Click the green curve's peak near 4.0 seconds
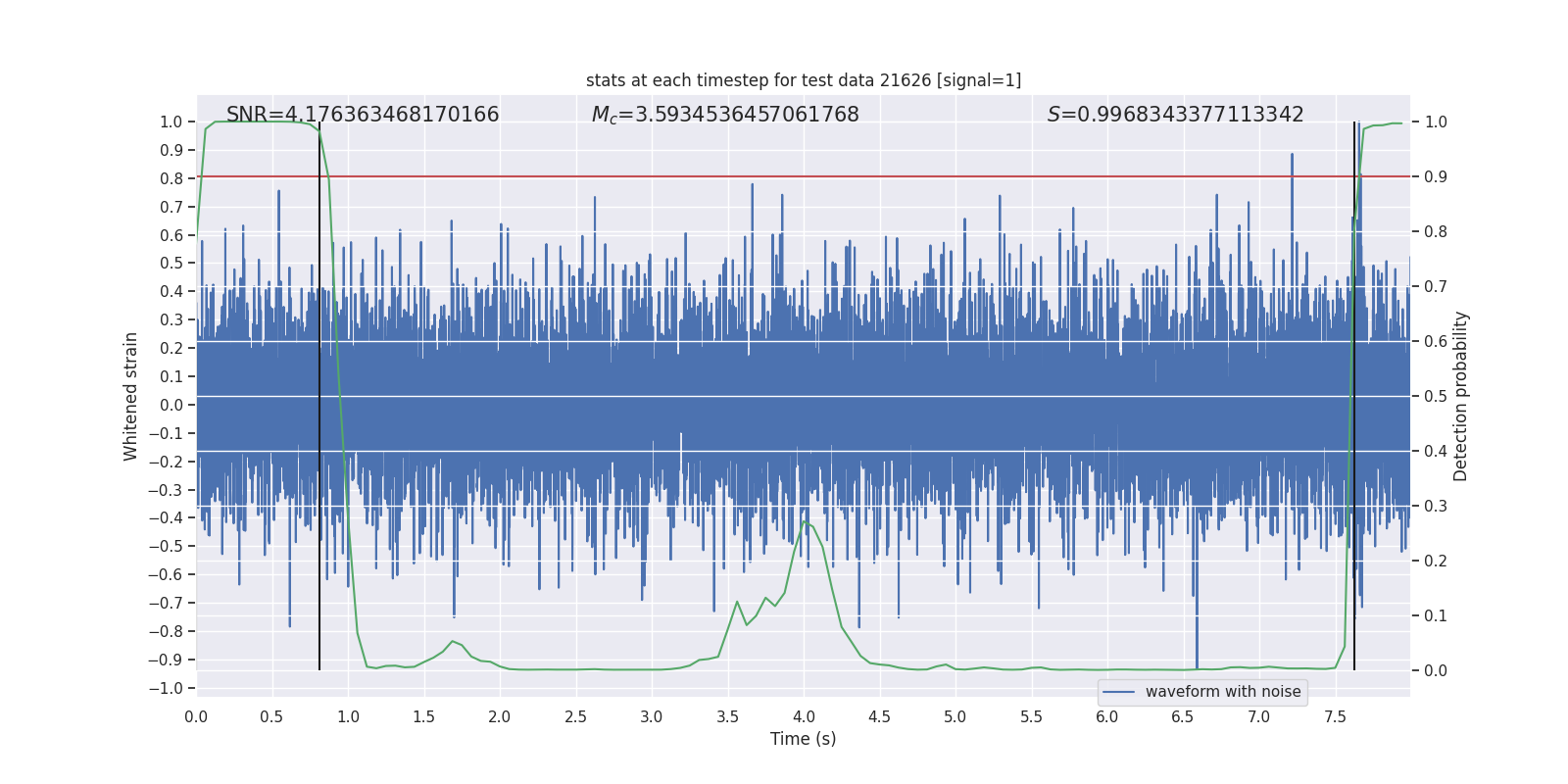This screenshot has width=1568, height=784. pos(805,522)
